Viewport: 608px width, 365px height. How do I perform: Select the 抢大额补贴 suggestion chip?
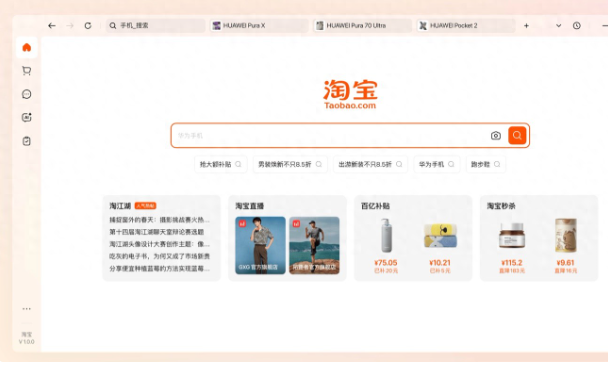221,164
